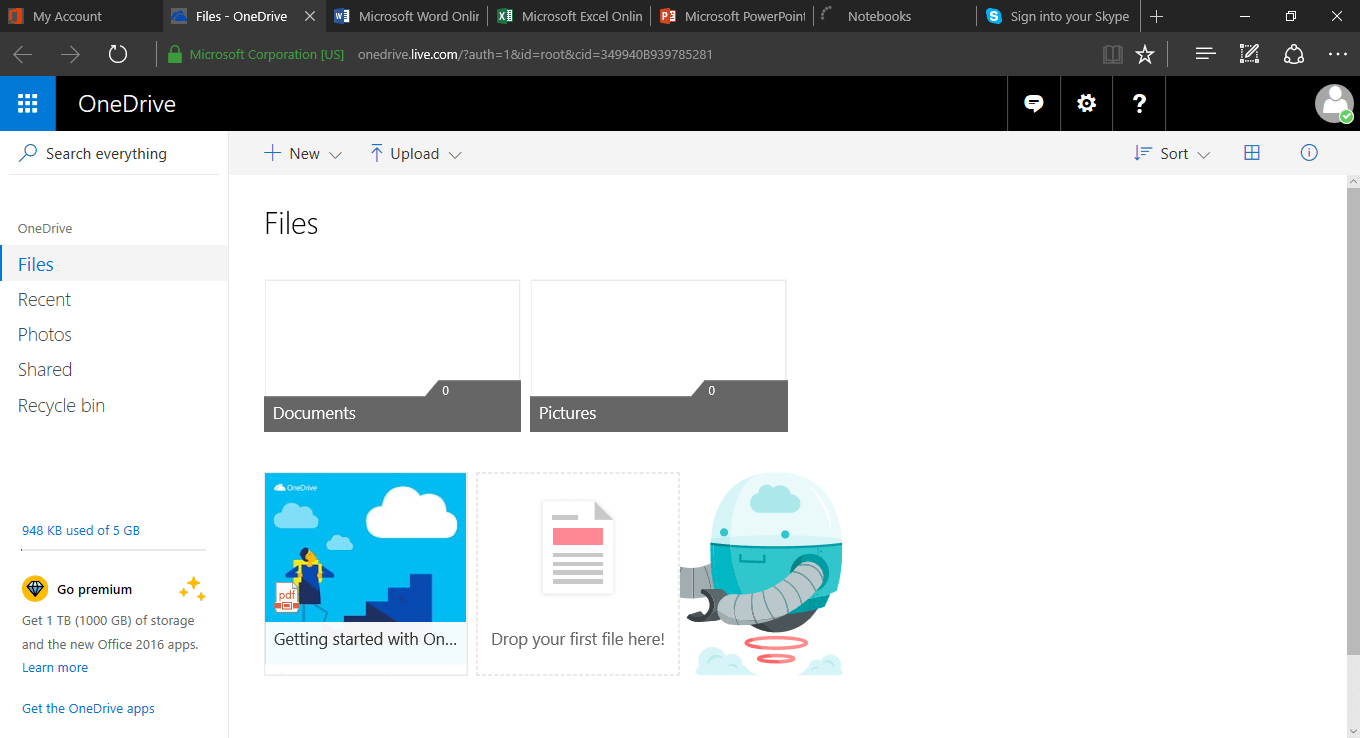Switch to Microsoft Word Online tab

coord(407,16)
